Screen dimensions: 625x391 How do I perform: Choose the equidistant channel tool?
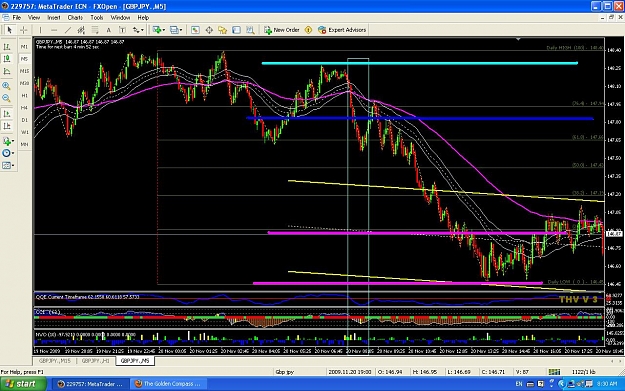81,30
